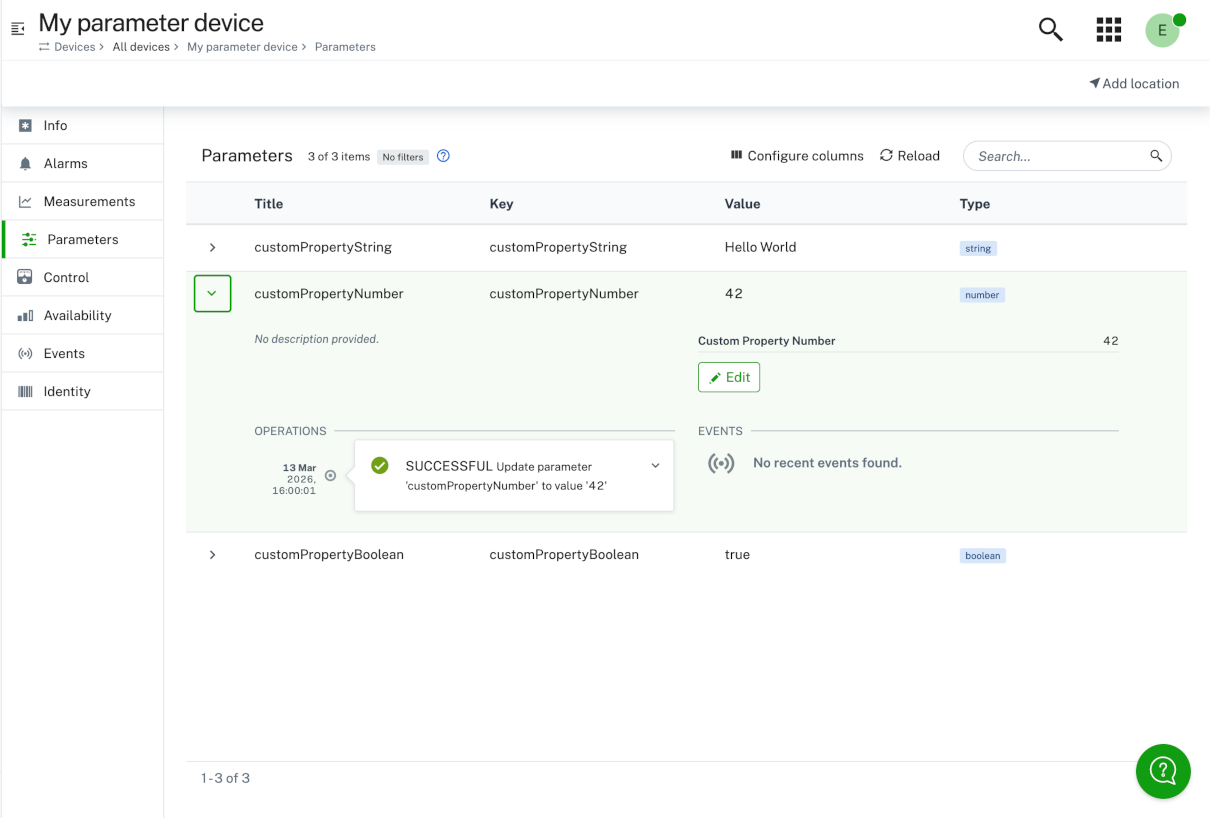The image size is (1210, 818).
Task: Open the global search magnifier icon
Action: [1050, 29]
